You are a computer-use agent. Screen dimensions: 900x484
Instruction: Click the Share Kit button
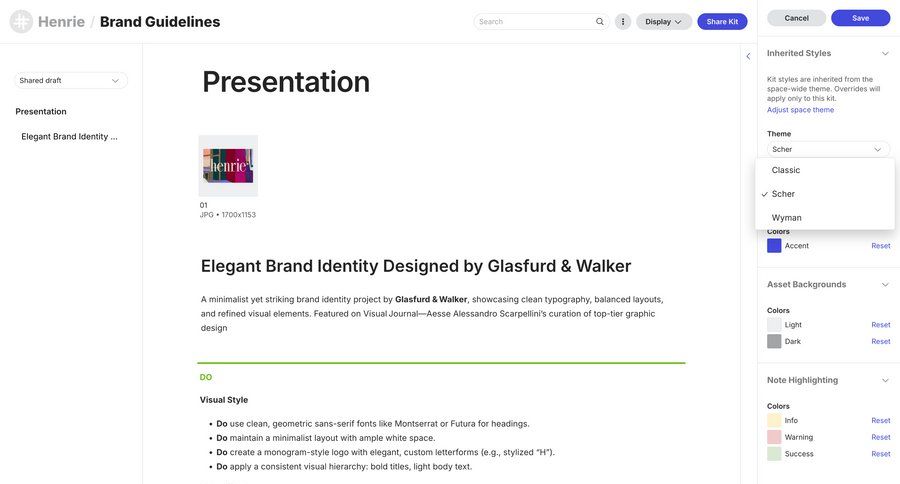coord(722,21)
